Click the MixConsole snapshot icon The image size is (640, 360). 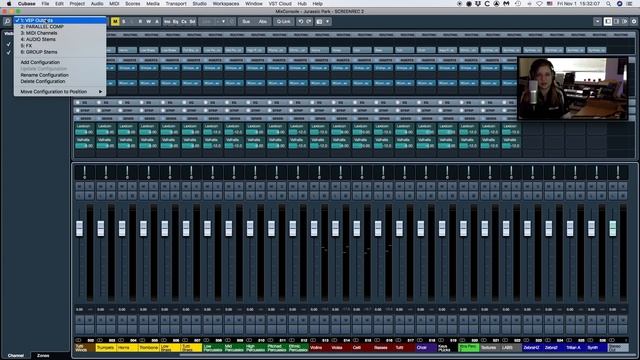click(319, 21)
